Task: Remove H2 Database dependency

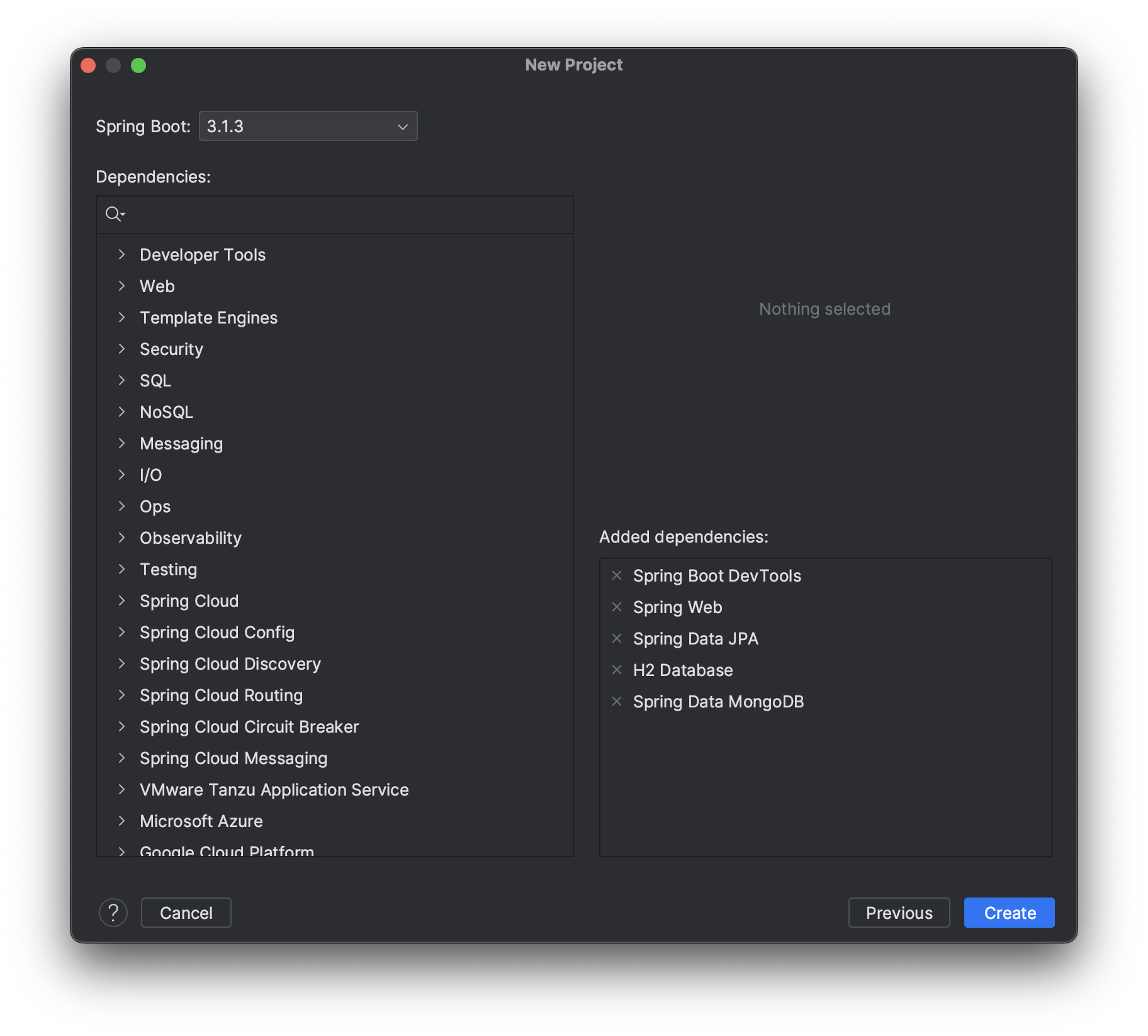Action: click(617, 670)
